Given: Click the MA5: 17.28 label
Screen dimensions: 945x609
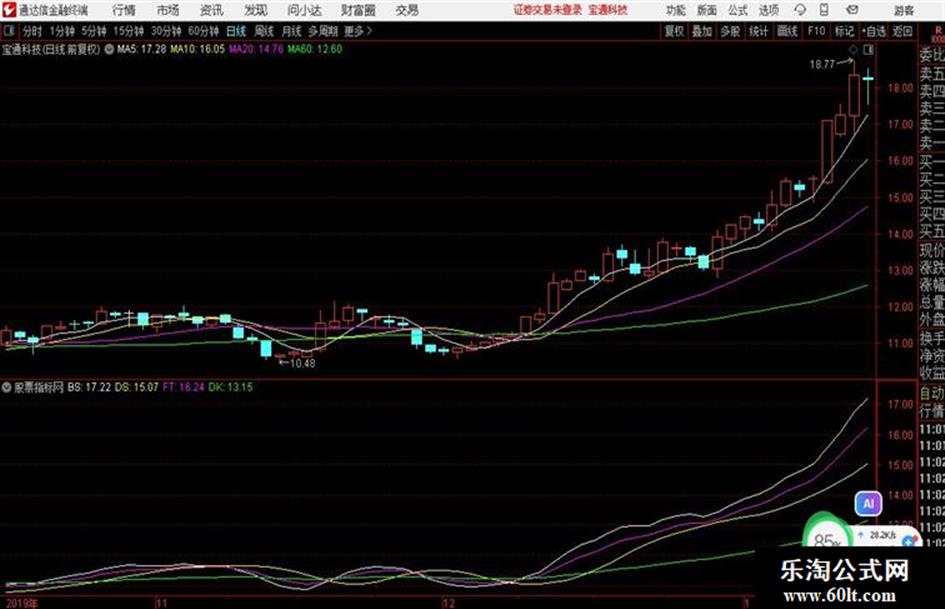Looking at the screenshot, I should click(x=141, y=49).
